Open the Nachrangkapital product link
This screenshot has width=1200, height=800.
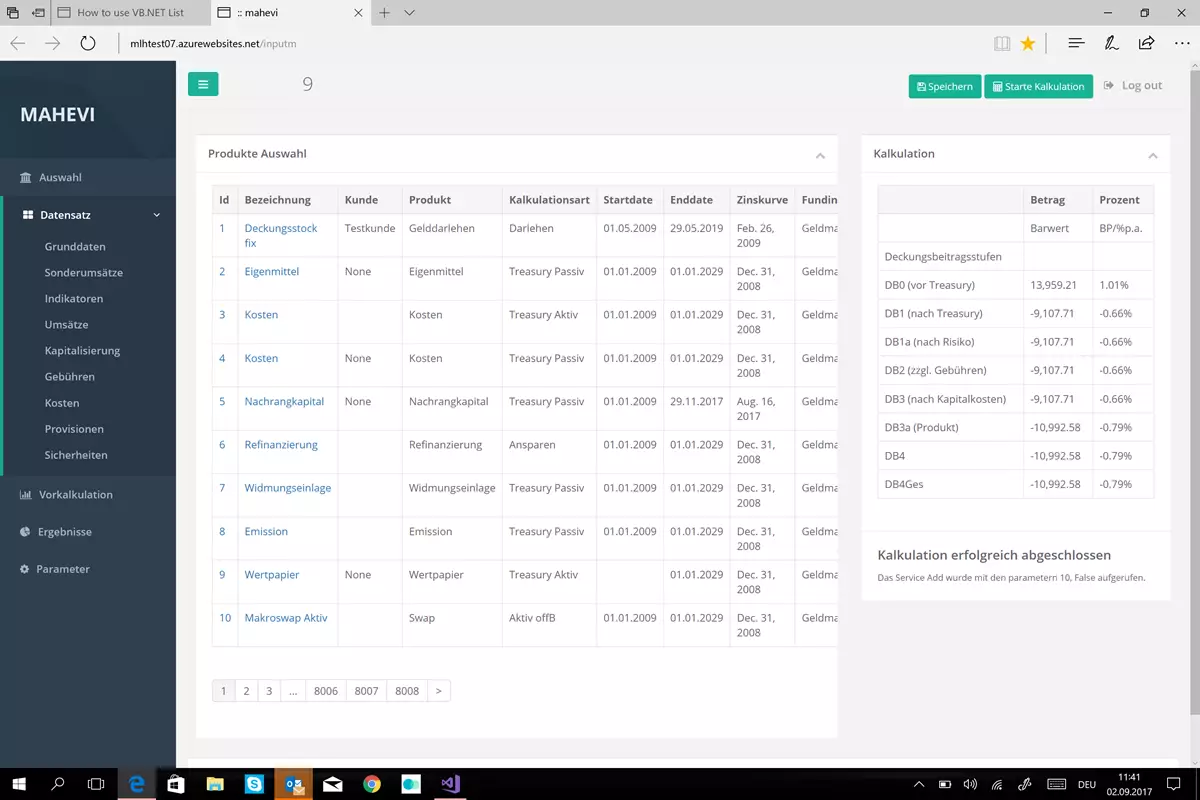pos(284,401)
